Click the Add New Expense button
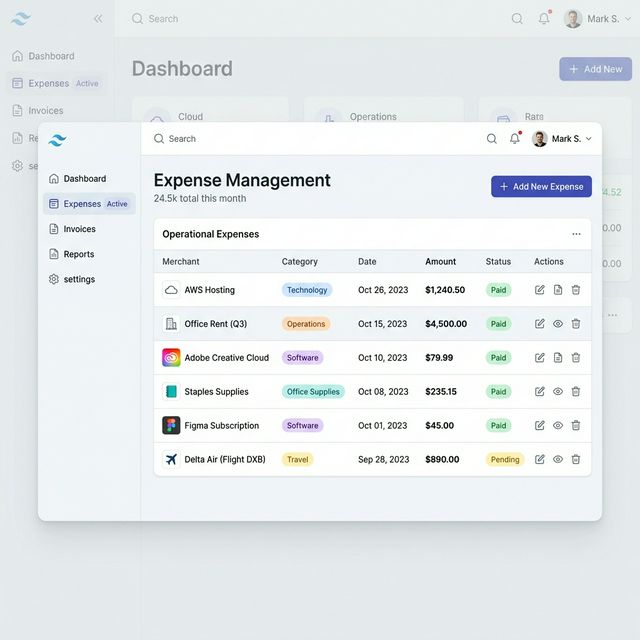Viewport: 640px width, 640px height. (x=541, y=187)
